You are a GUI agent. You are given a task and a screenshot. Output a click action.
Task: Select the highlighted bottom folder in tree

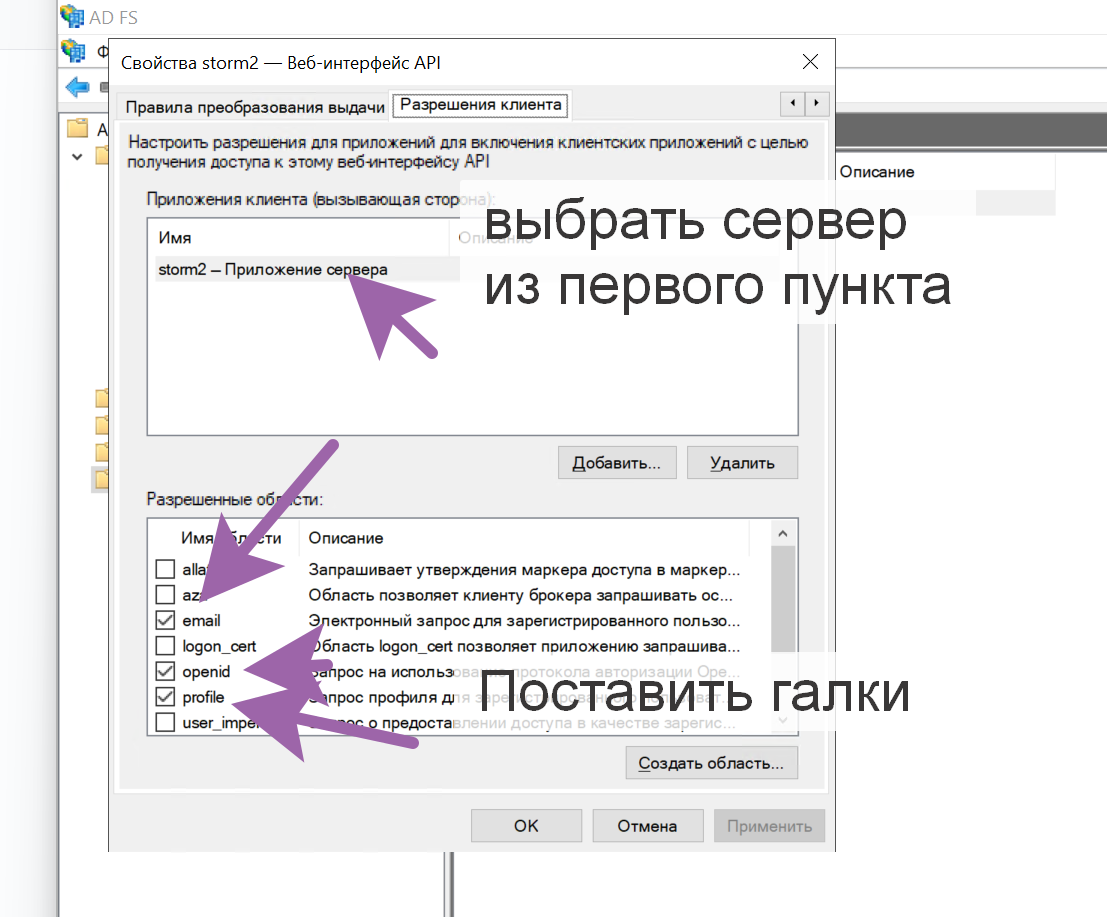click(x=100, y=480)
